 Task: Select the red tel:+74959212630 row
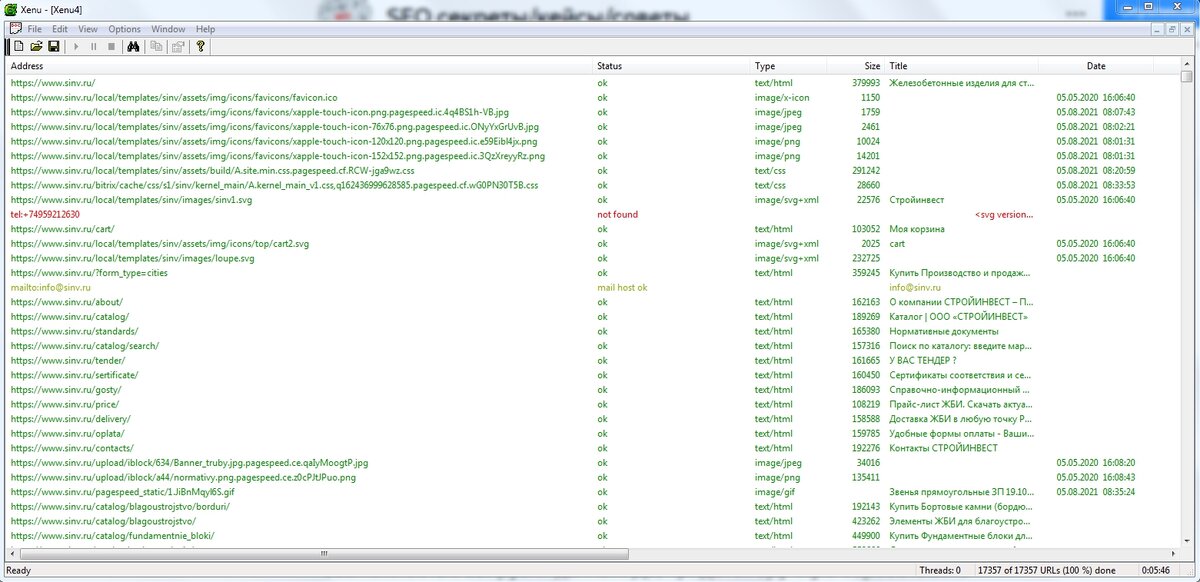(x=45, y=215)
